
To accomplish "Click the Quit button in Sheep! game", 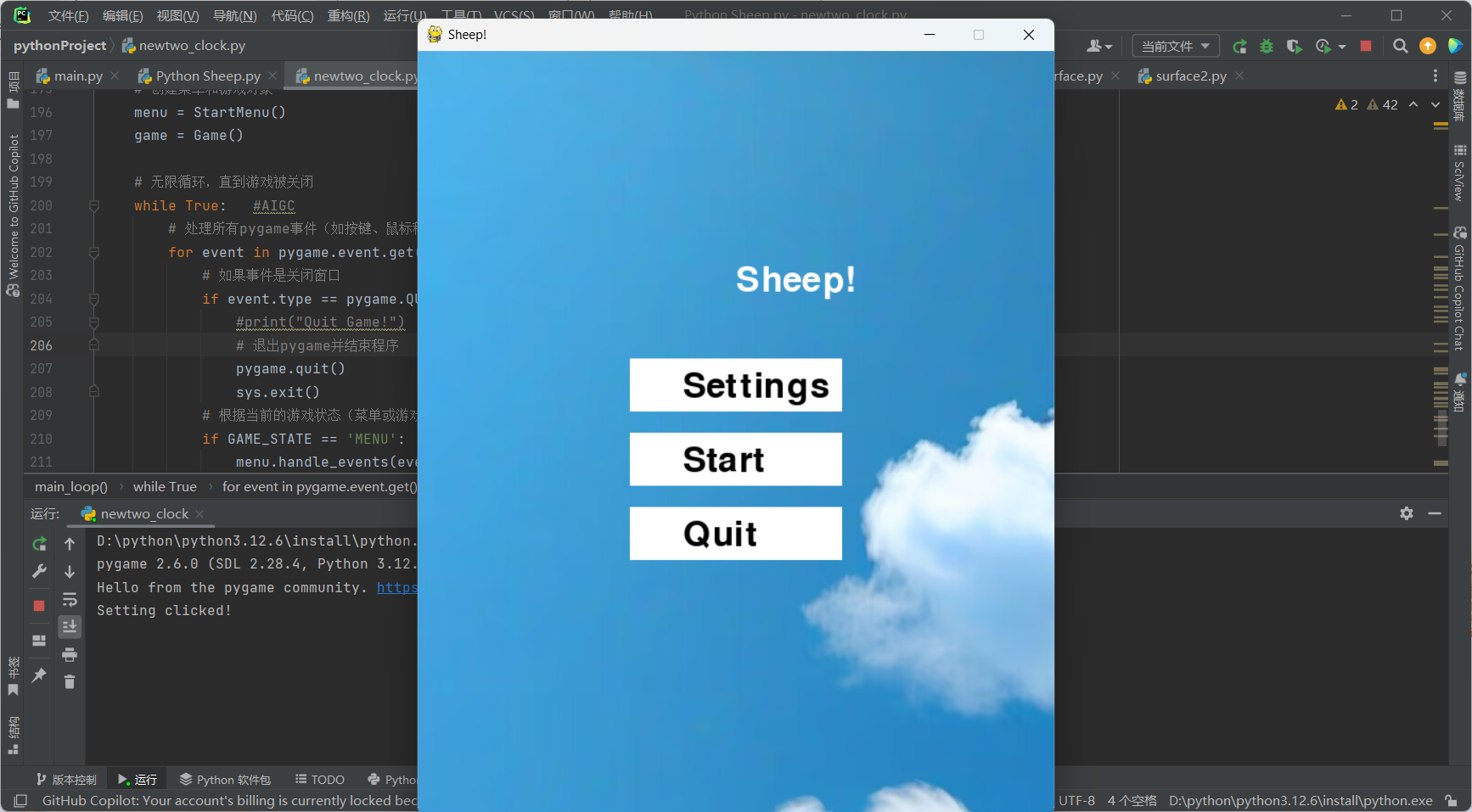I will [735, 534].
